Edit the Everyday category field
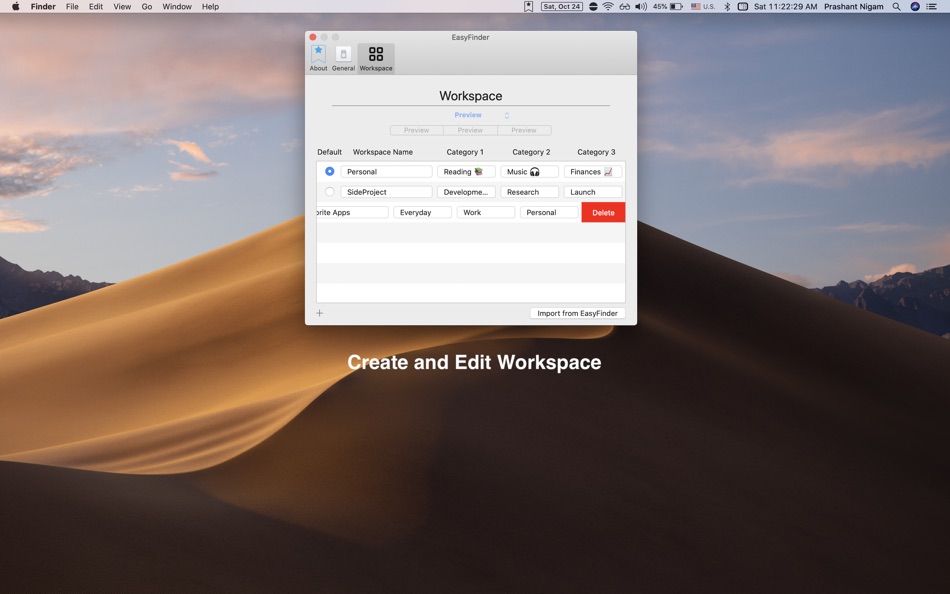Screen dimensions: 950x594 [x=422, y=212]
